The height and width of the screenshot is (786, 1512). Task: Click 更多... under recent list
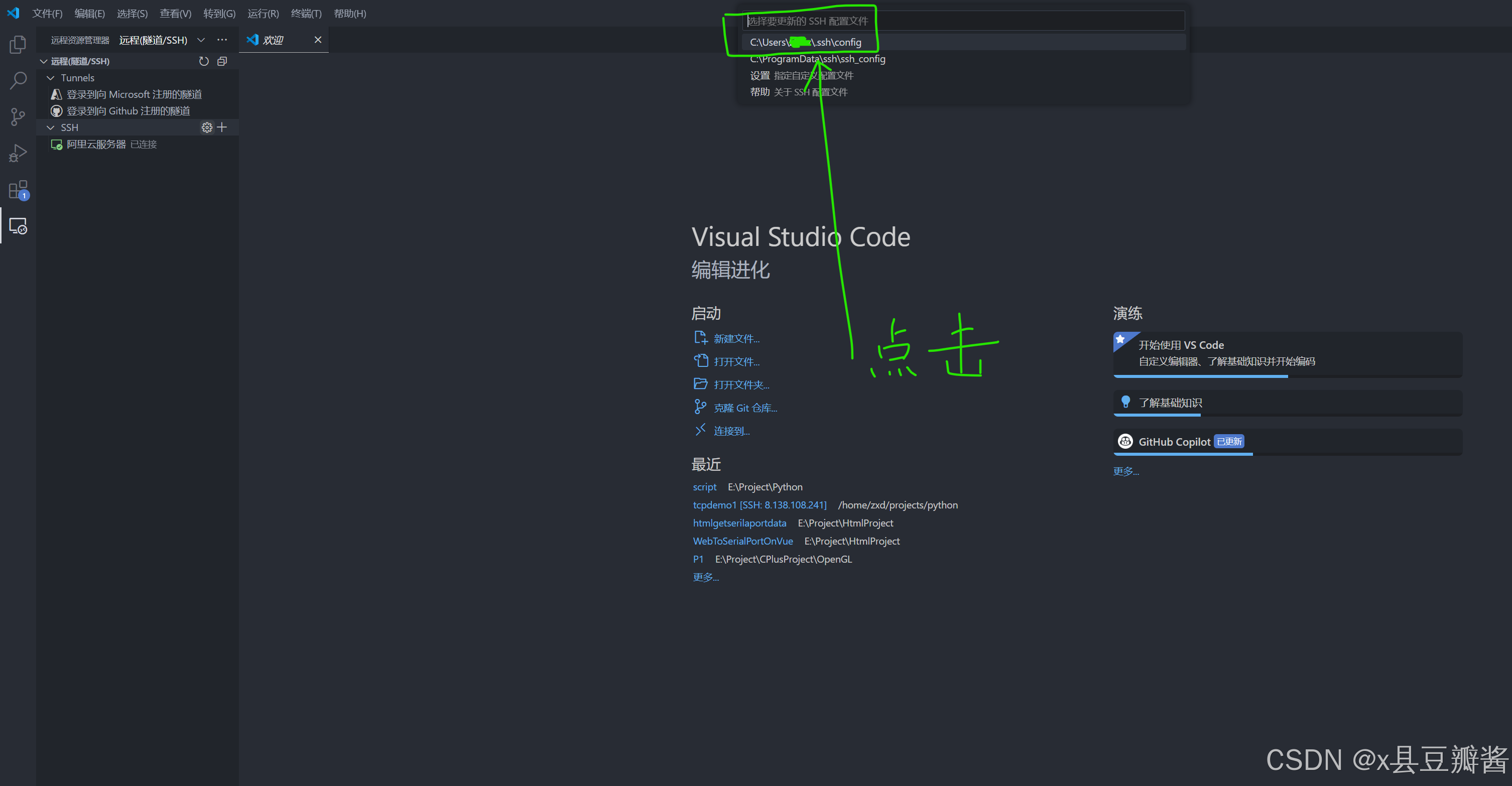[705, 577]
